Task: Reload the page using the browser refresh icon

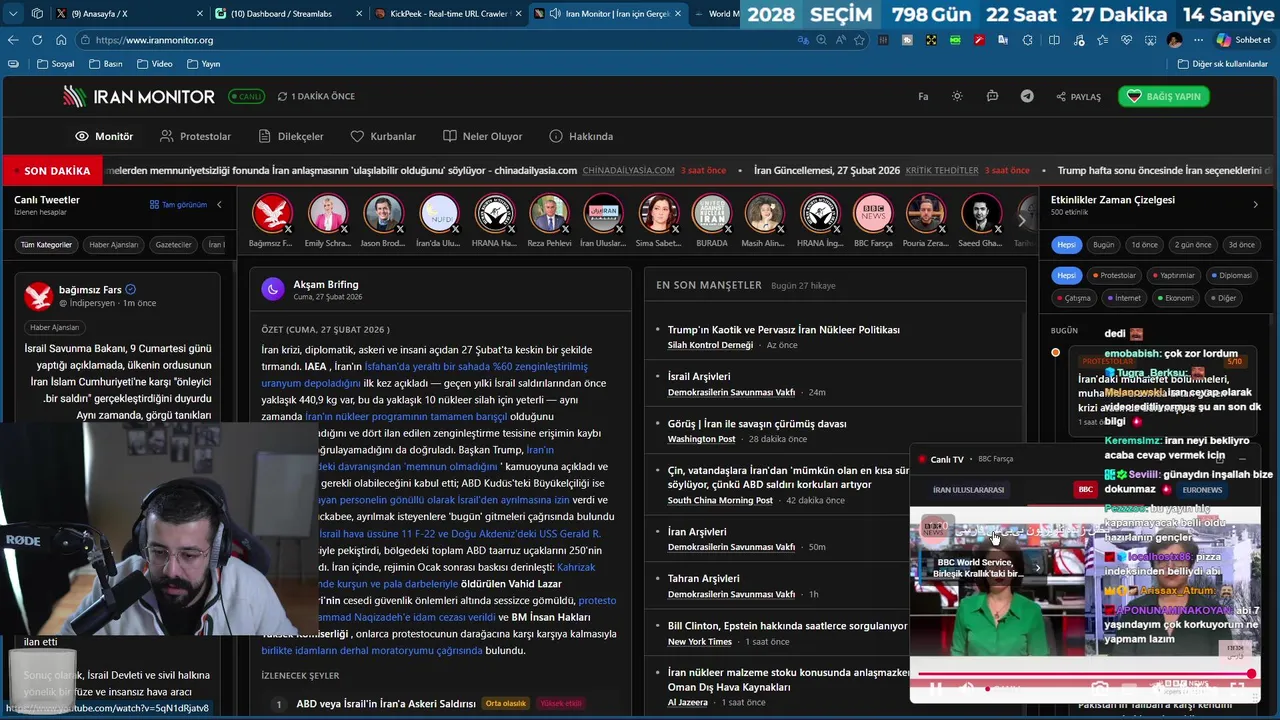Action: click(37, 40)
